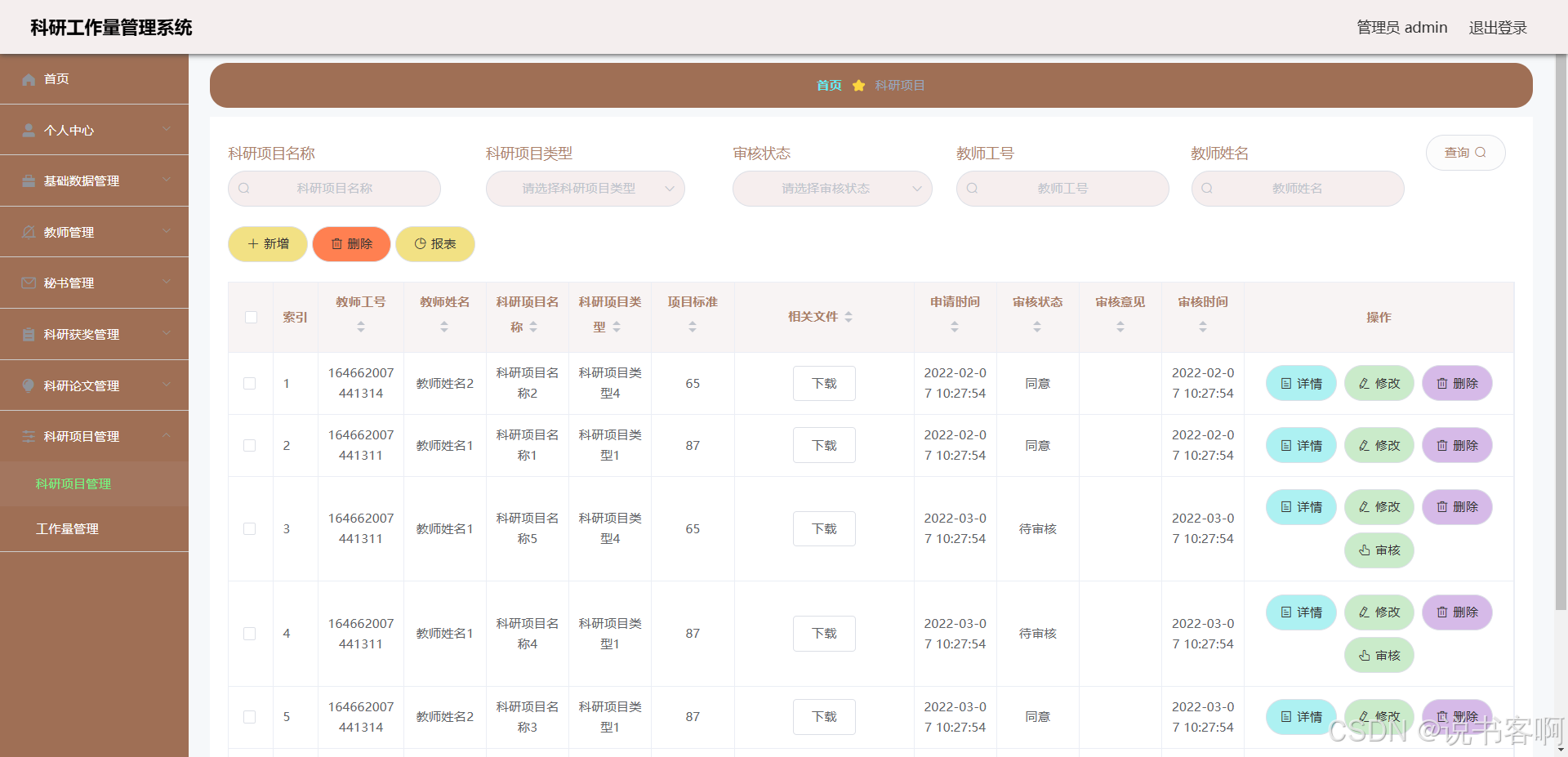Click 审核 button for row 3
The image size is (1568, 757).
coord(1379,550)
